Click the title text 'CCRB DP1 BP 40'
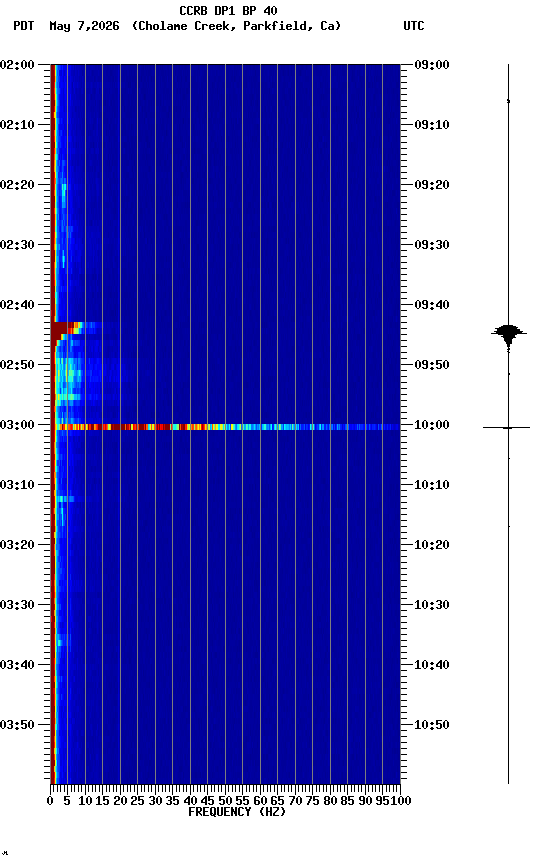Screen dimensions: 552x864 coord(228,10)
